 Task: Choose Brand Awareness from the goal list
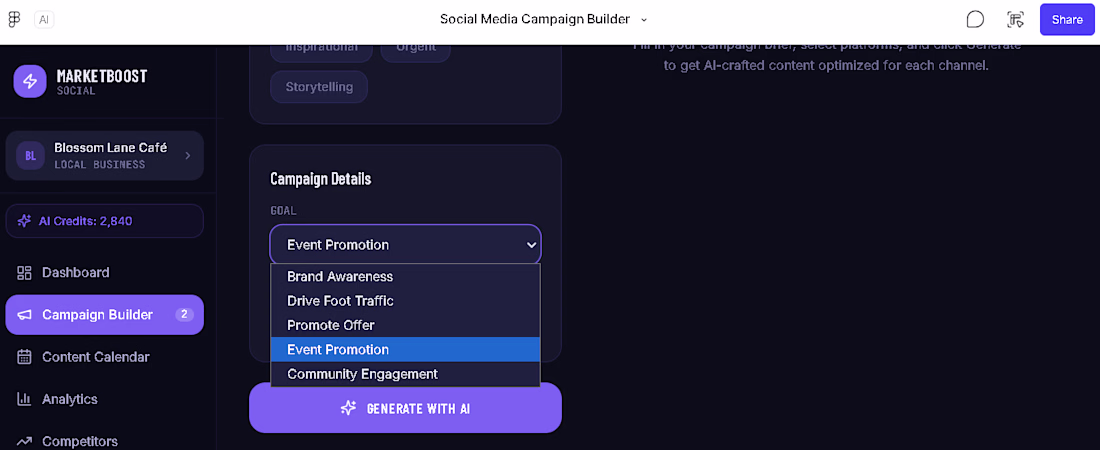tap(405, 277)
